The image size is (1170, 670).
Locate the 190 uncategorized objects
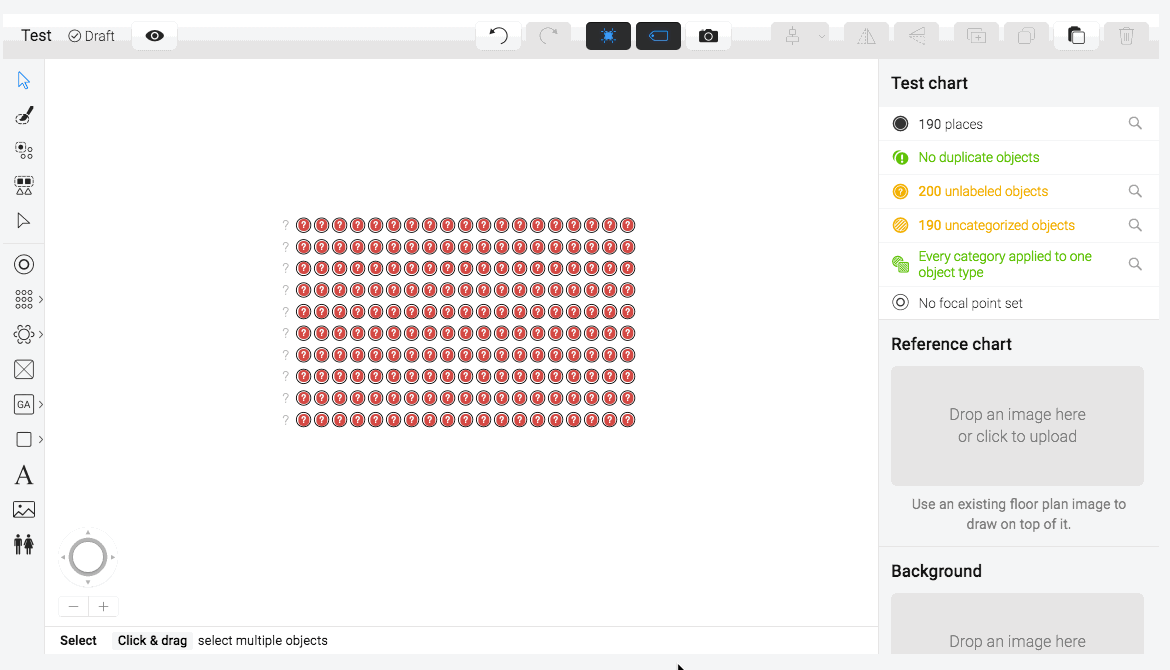click(x=1135, y=225)
